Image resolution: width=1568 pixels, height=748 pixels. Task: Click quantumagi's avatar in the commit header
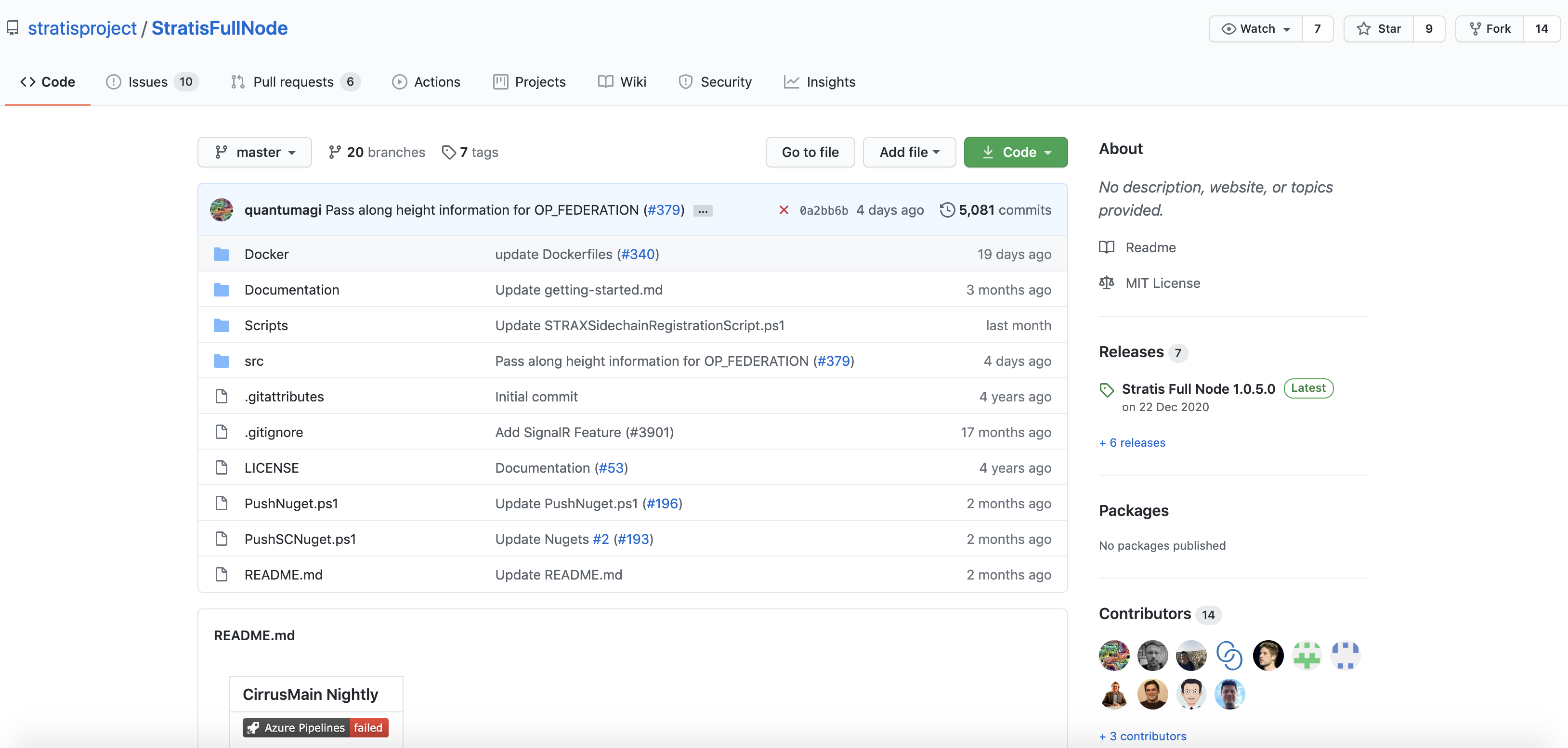pos(222,210)
